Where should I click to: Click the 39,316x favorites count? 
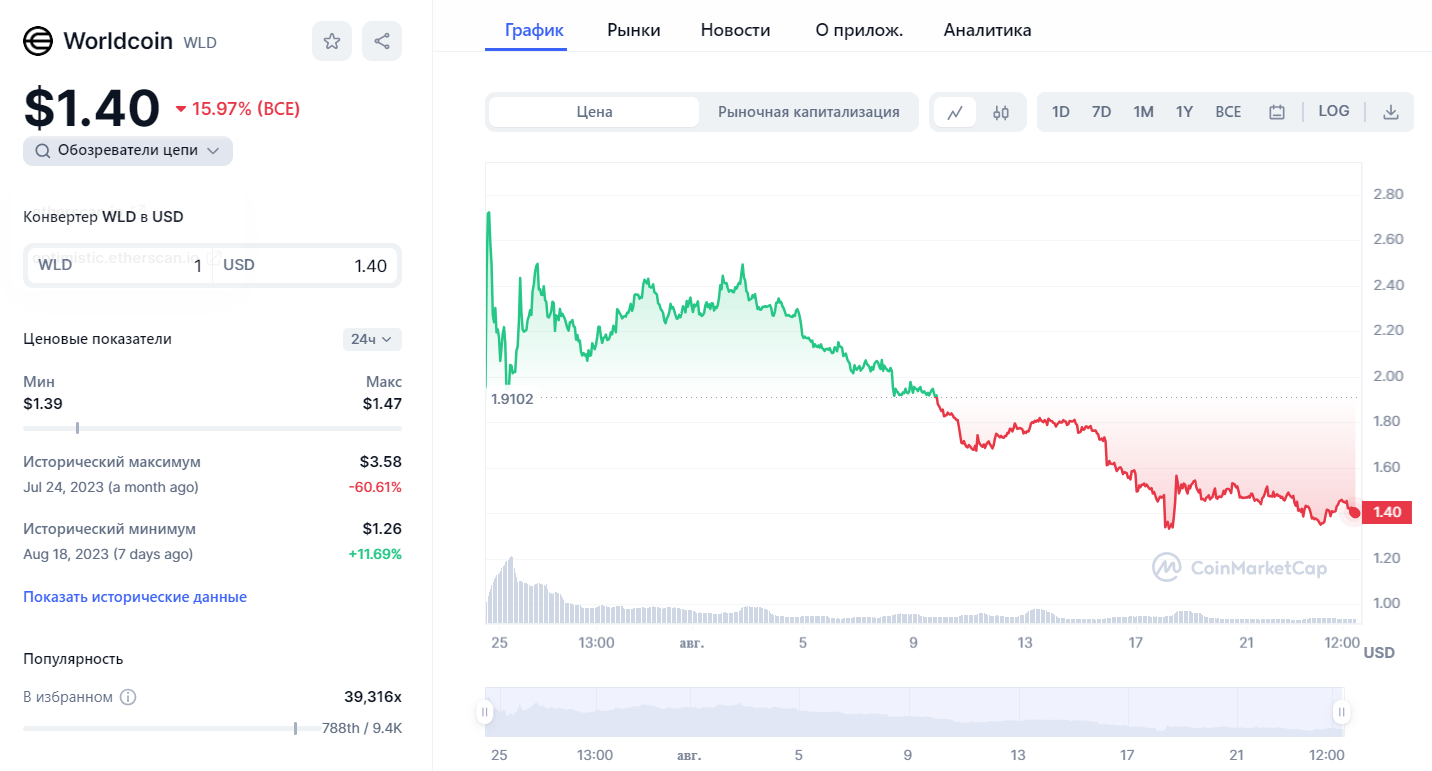point(372,696)
